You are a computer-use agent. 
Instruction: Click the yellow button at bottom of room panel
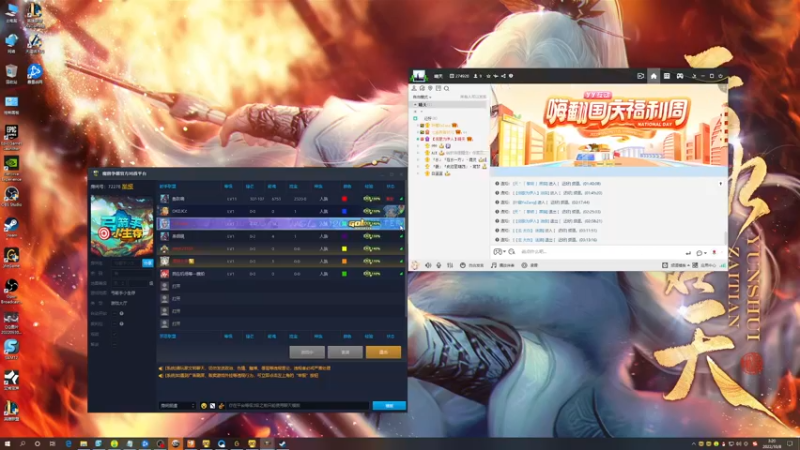tap(383, 352)
